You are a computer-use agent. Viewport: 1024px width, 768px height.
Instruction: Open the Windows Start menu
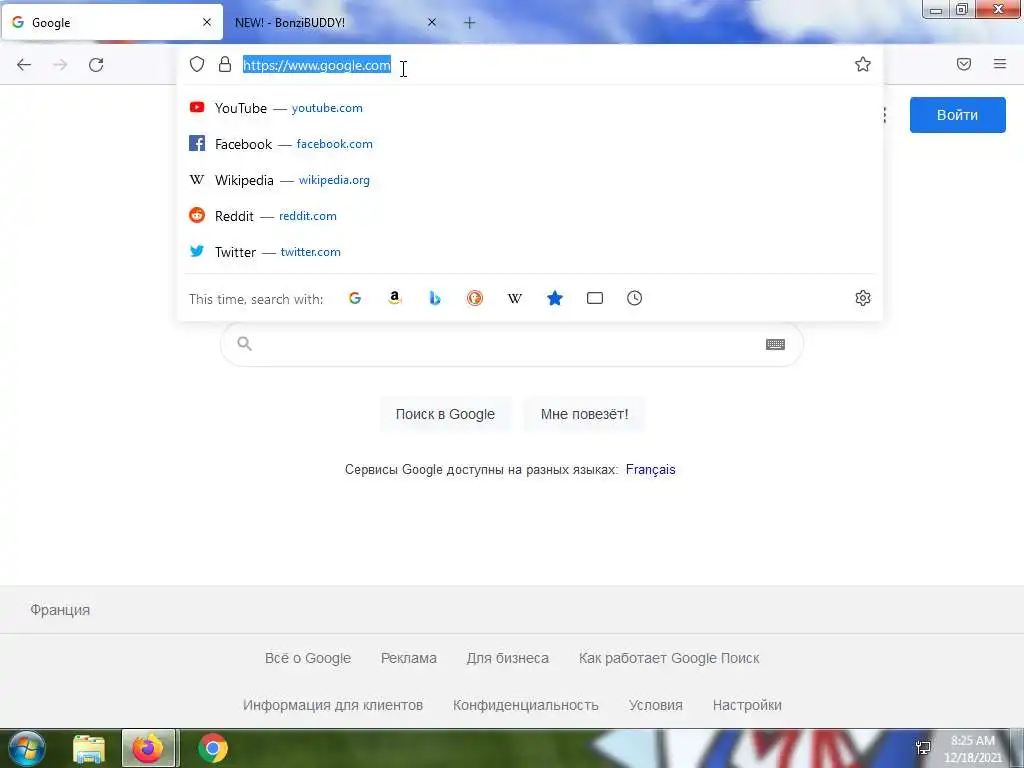(x=27, y=748)
